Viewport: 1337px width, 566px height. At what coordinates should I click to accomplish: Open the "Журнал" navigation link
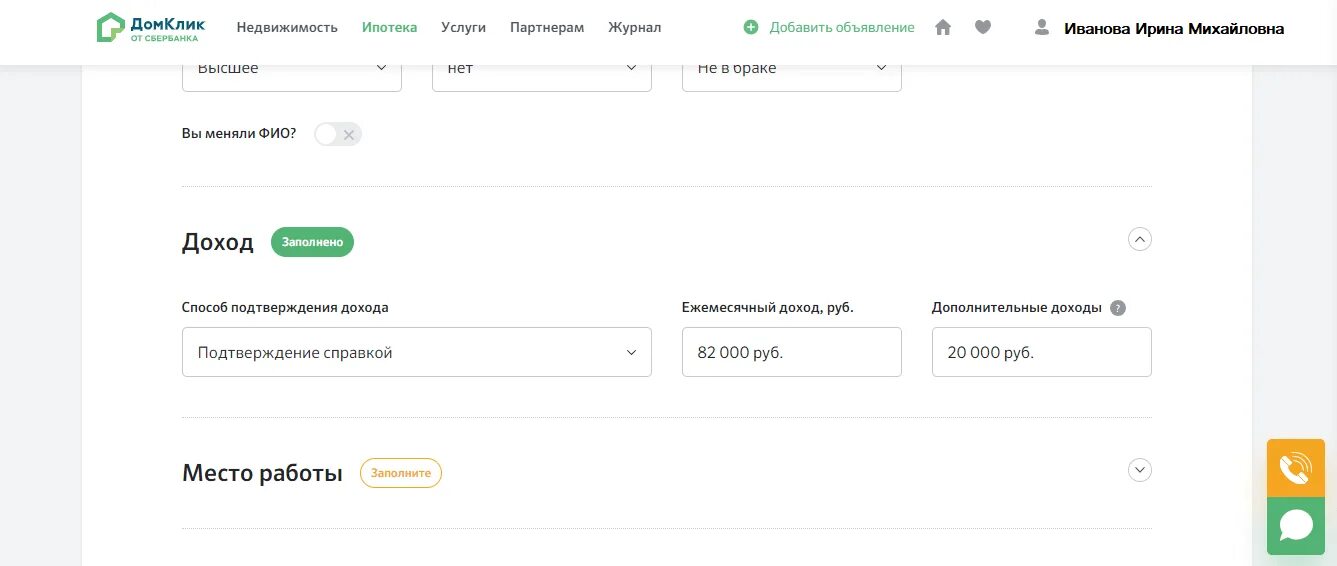tap(634, 28)
